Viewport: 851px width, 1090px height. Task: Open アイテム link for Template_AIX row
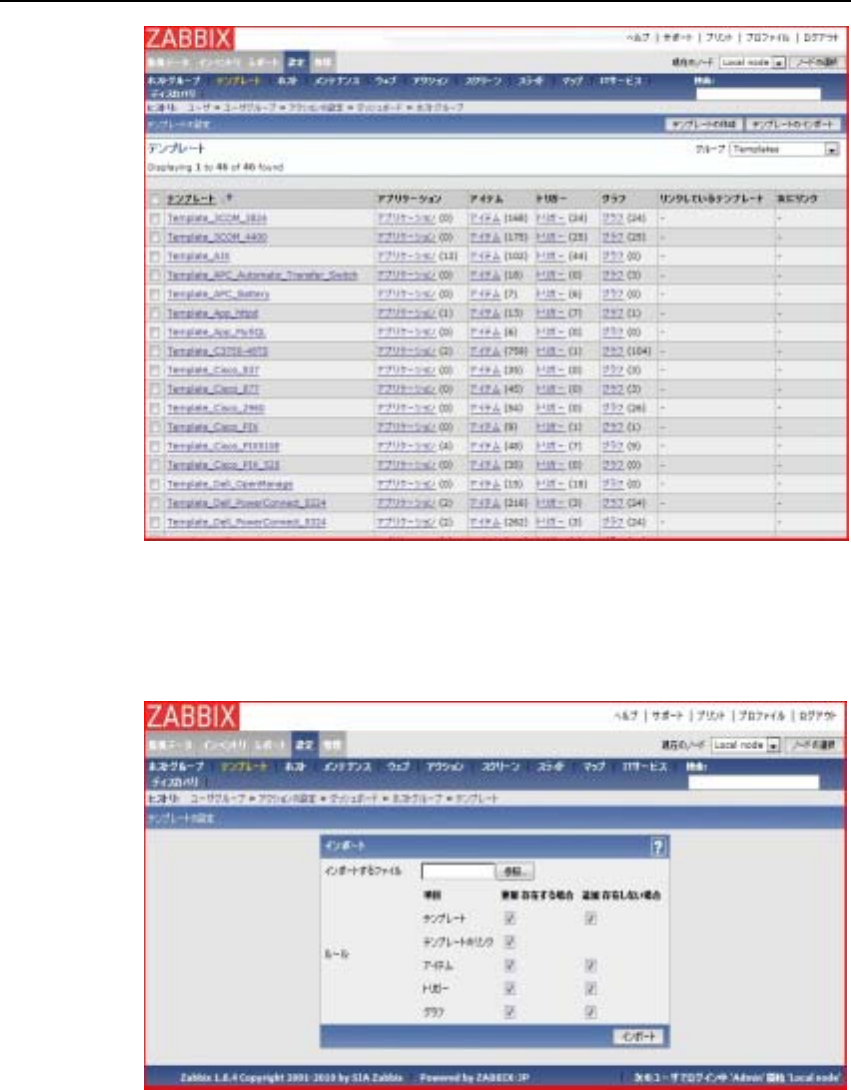(485, 257)
